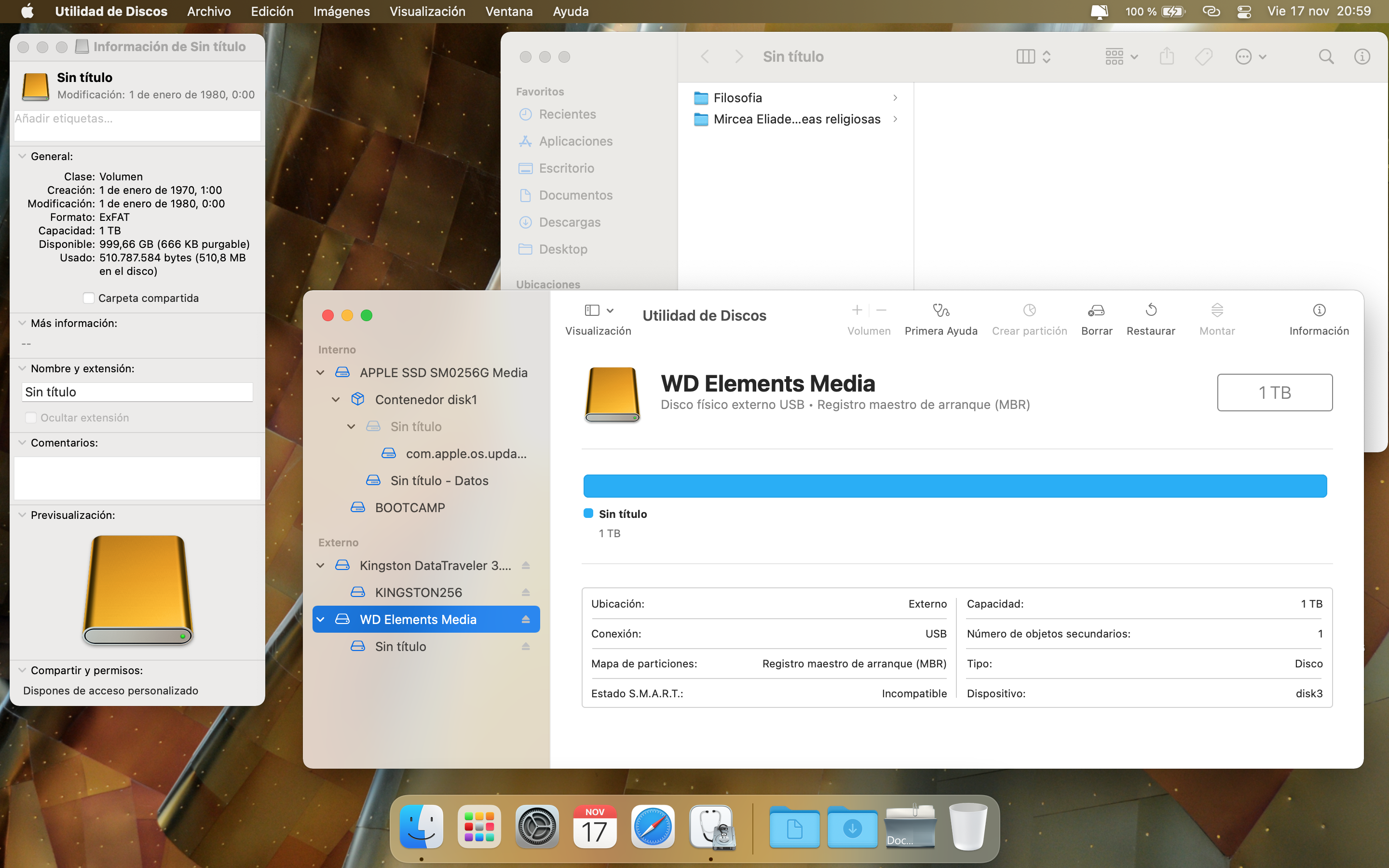
Task: Click the Borrar erase icon
Action: click(1096, 311)
